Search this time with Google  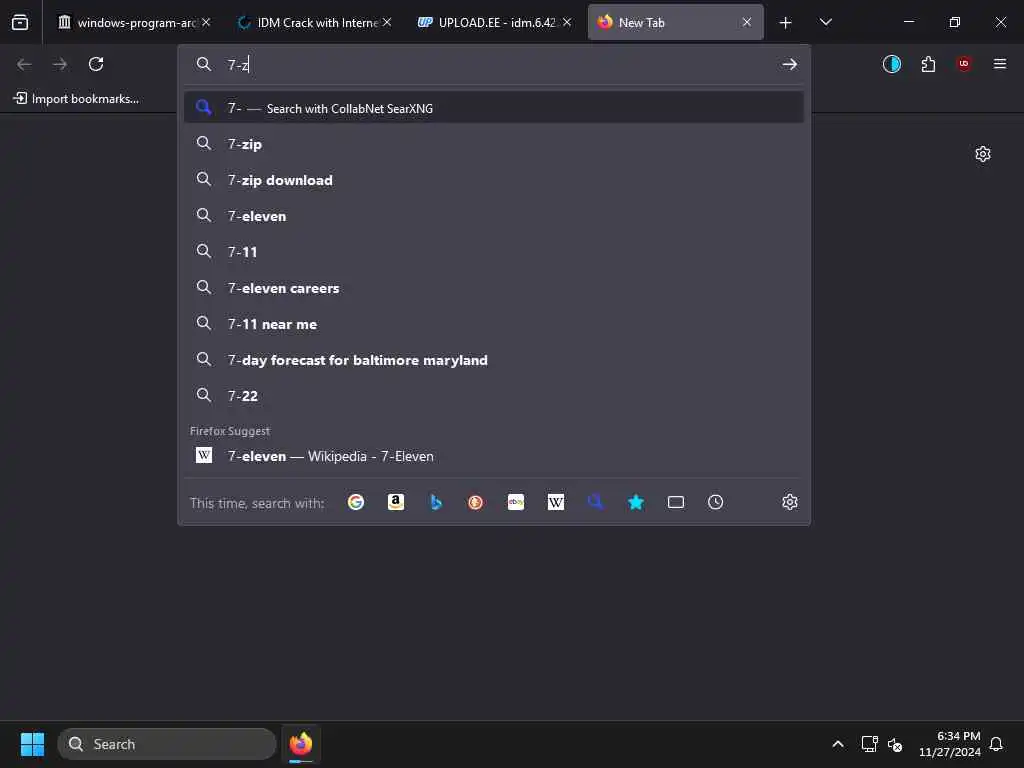[356, 502]
